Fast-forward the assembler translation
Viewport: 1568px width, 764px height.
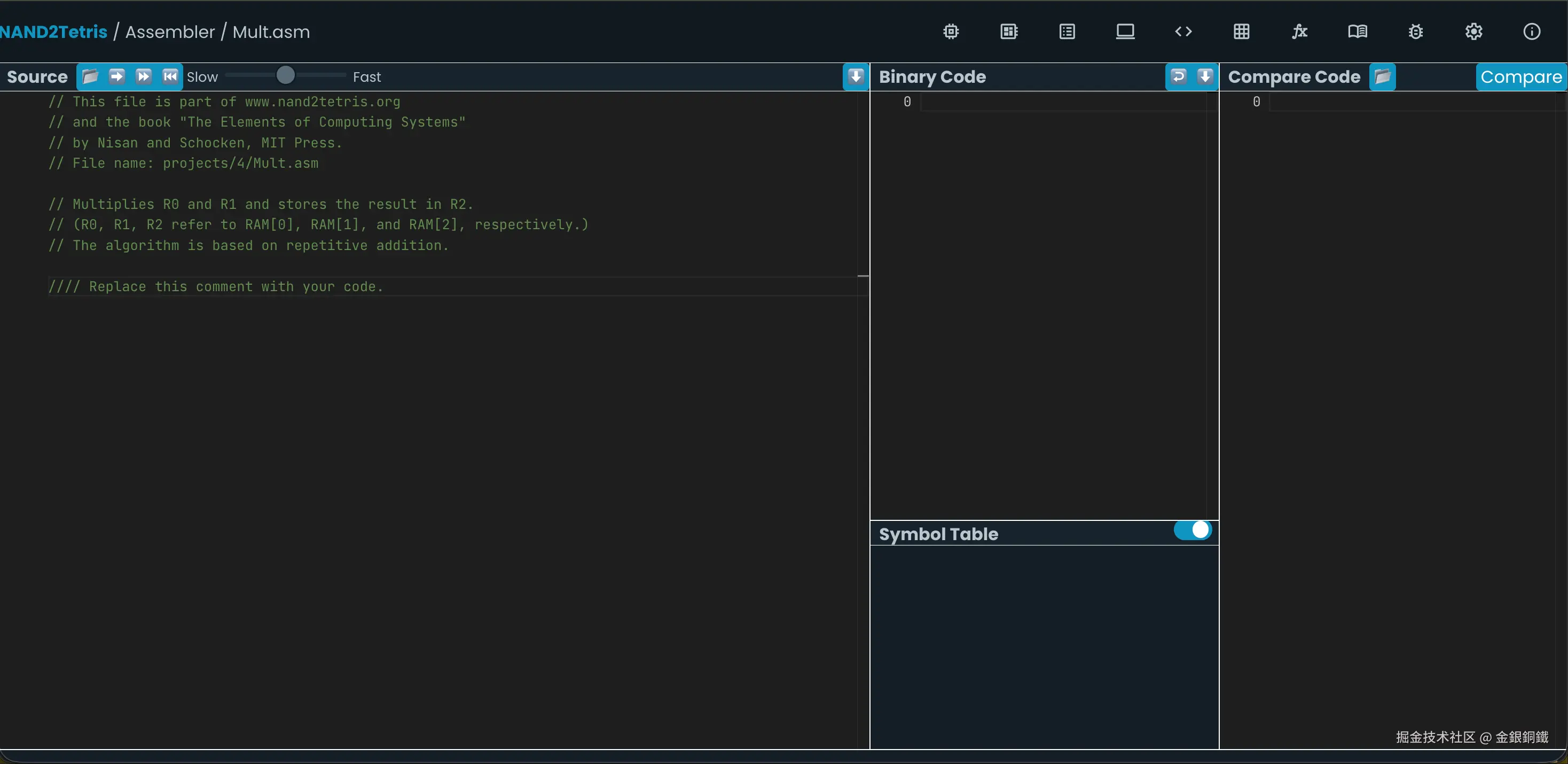[144, 77]
